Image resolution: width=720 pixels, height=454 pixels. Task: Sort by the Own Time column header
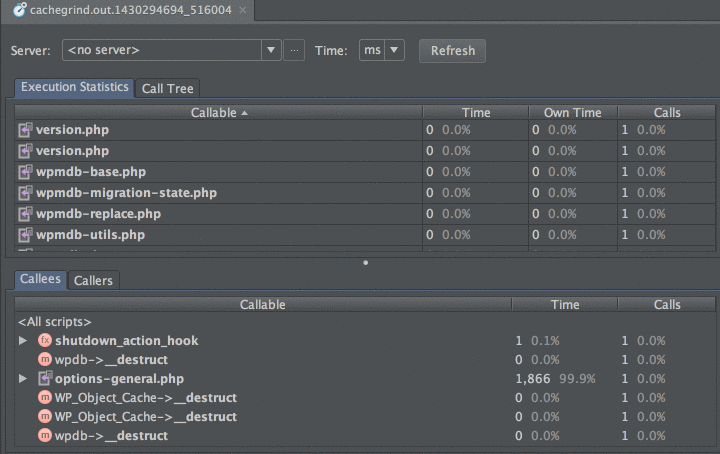point(573,112)
